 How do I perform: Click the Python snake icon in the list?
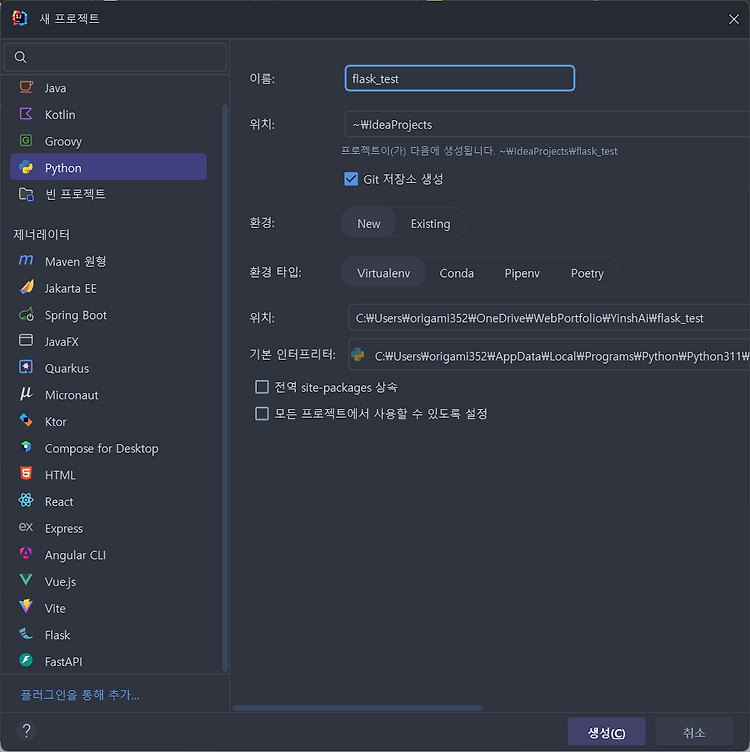(26, 167)
